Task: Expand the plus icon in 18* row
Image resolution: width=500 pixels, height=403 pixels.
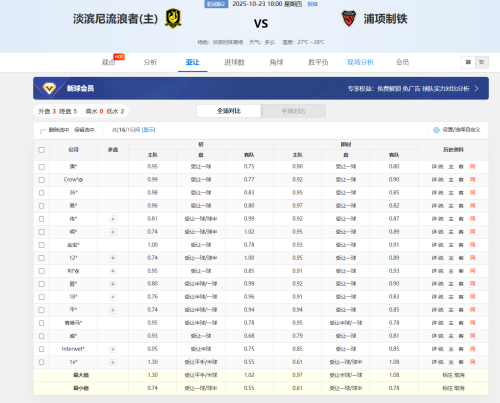Action: point(113,297)
